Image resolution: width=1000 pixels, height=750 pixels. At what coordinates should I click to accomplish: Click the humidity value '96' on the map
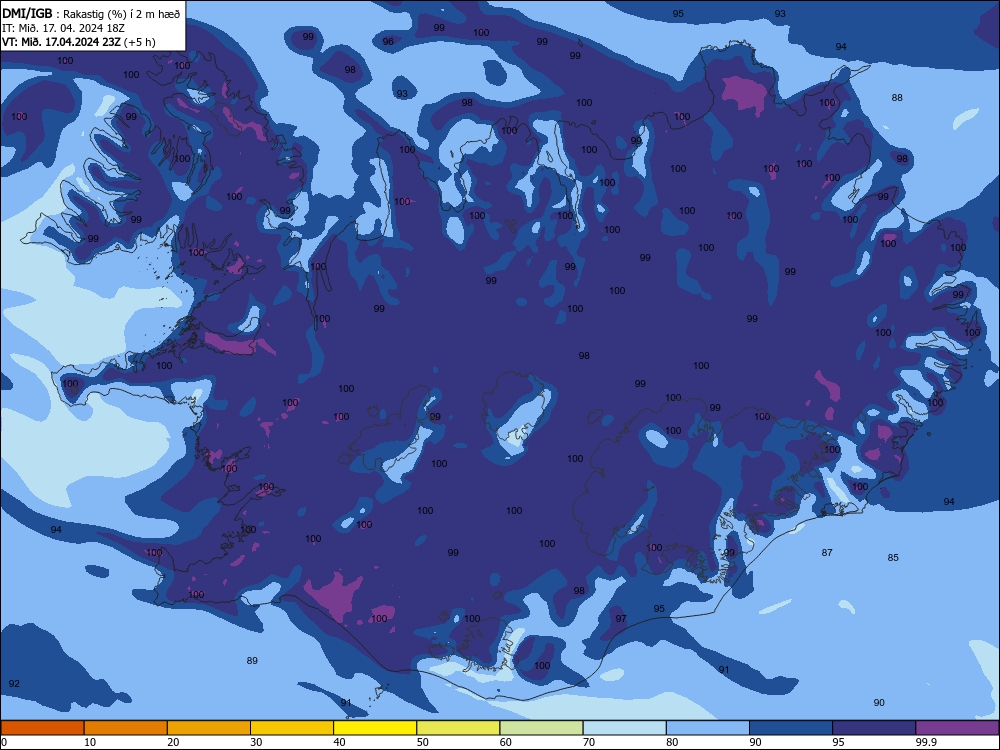(x=388, y=41)
